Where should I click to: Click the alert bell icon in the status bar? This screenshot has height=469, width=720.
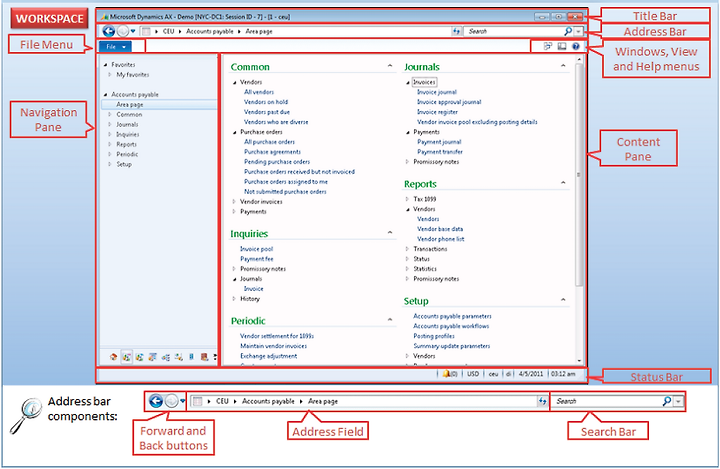click(446, 374)
